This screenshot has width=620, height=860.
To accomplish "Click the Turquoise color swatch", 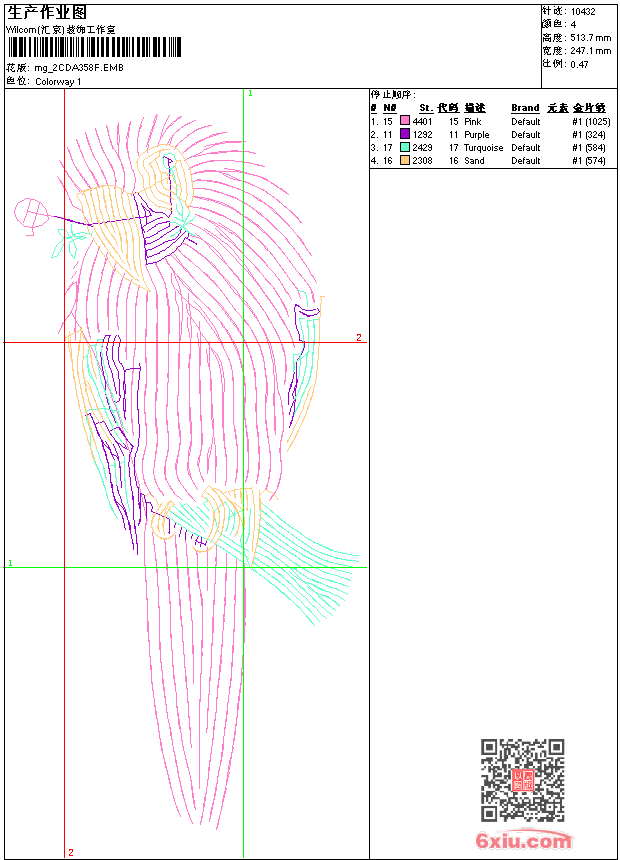I will click(405, 147).
